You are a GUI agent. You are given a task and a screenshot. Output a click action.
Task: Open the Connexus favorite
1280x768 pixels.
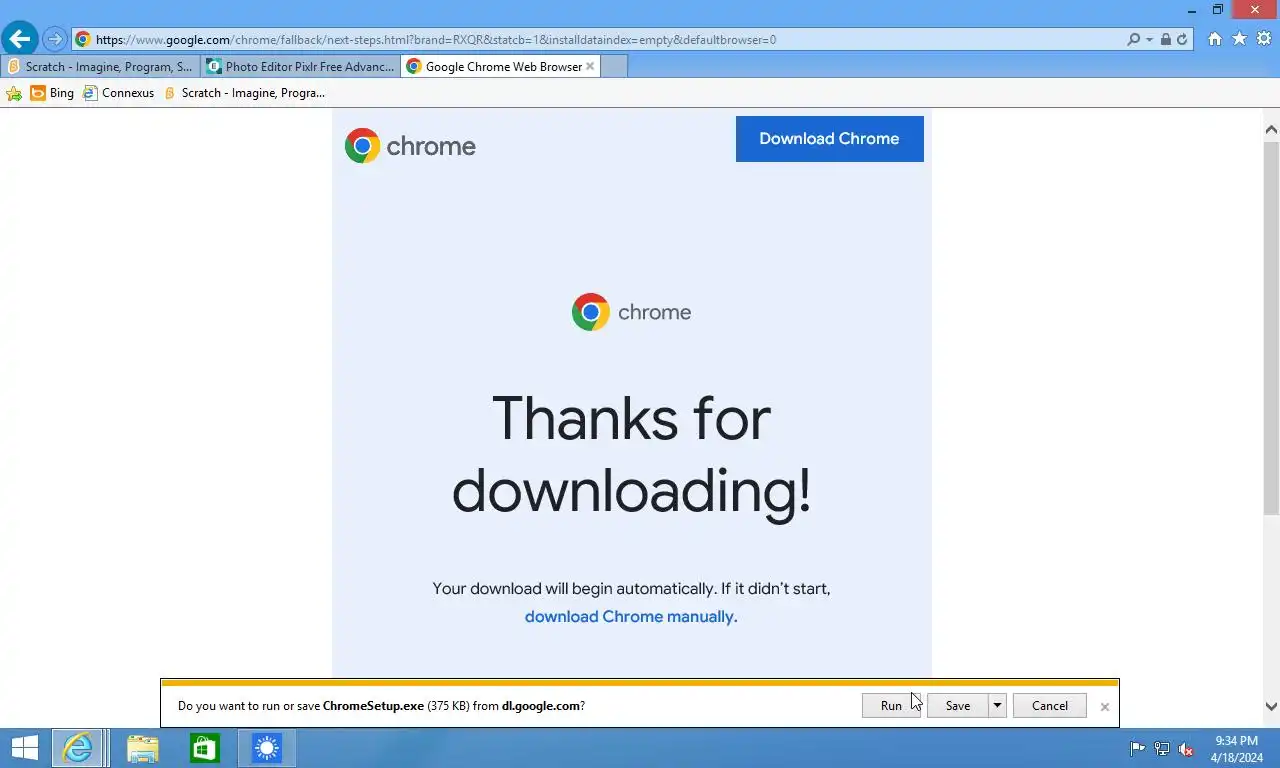pos(119,93)
